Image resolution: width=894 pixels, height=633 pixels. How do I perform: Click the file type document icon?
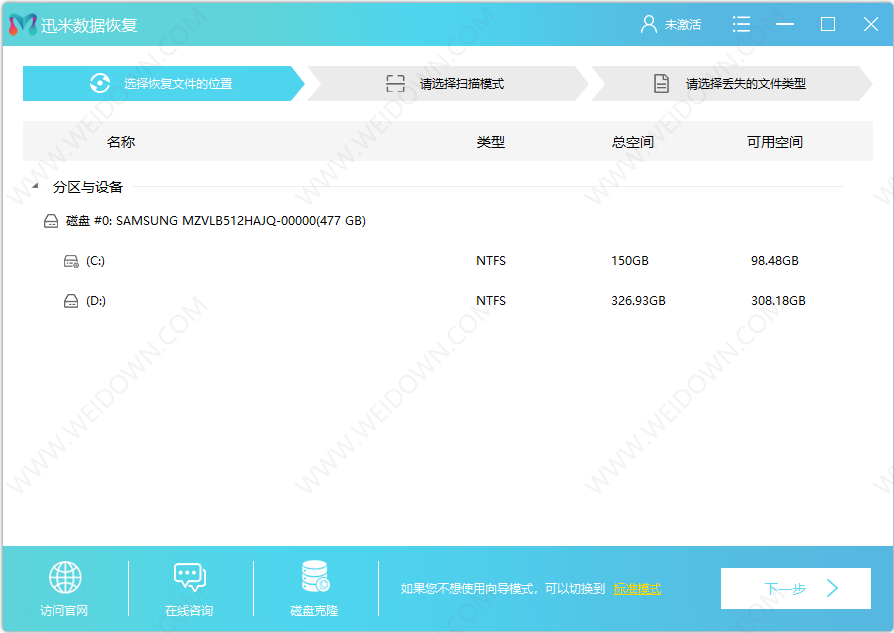(x=661, y=83)
